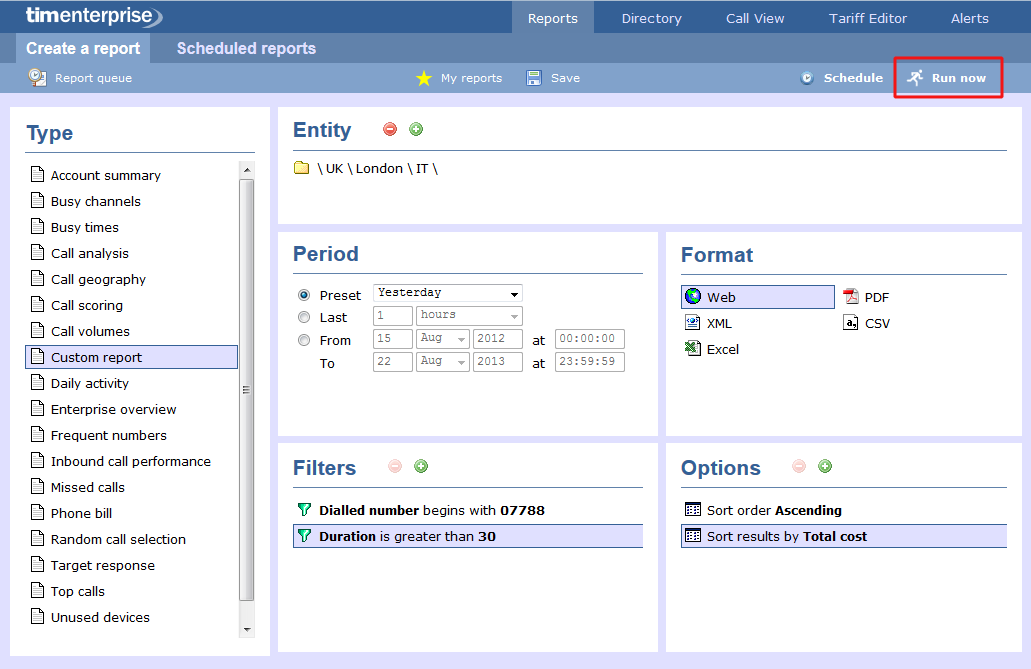Viewport: 1031px width, 669px height.
Task: Click the My reports star icon
Action: coord(424,78)
